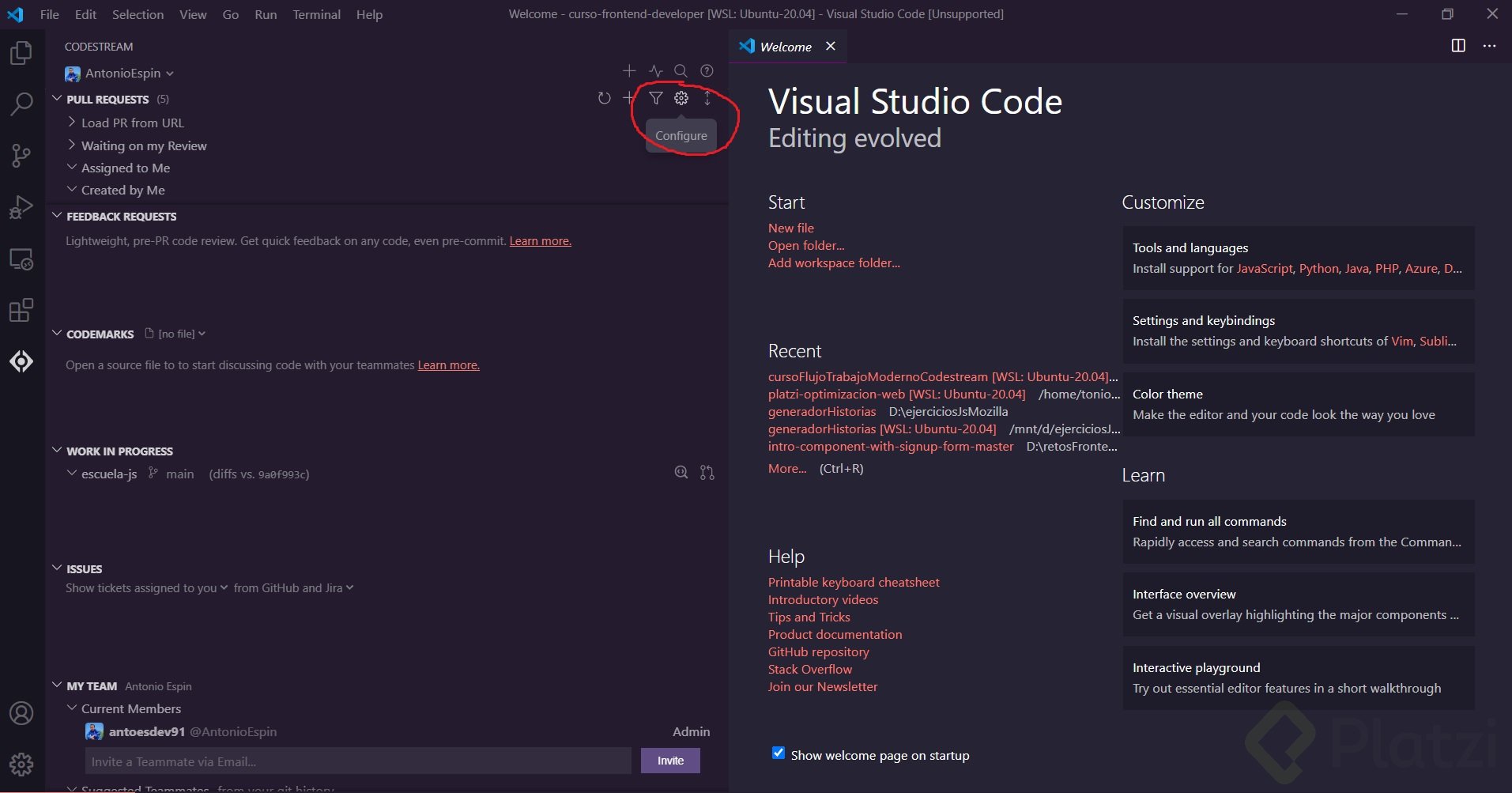Open the from GitHub and Jira dropdown
1512x793 pixels.
[293, 588]
